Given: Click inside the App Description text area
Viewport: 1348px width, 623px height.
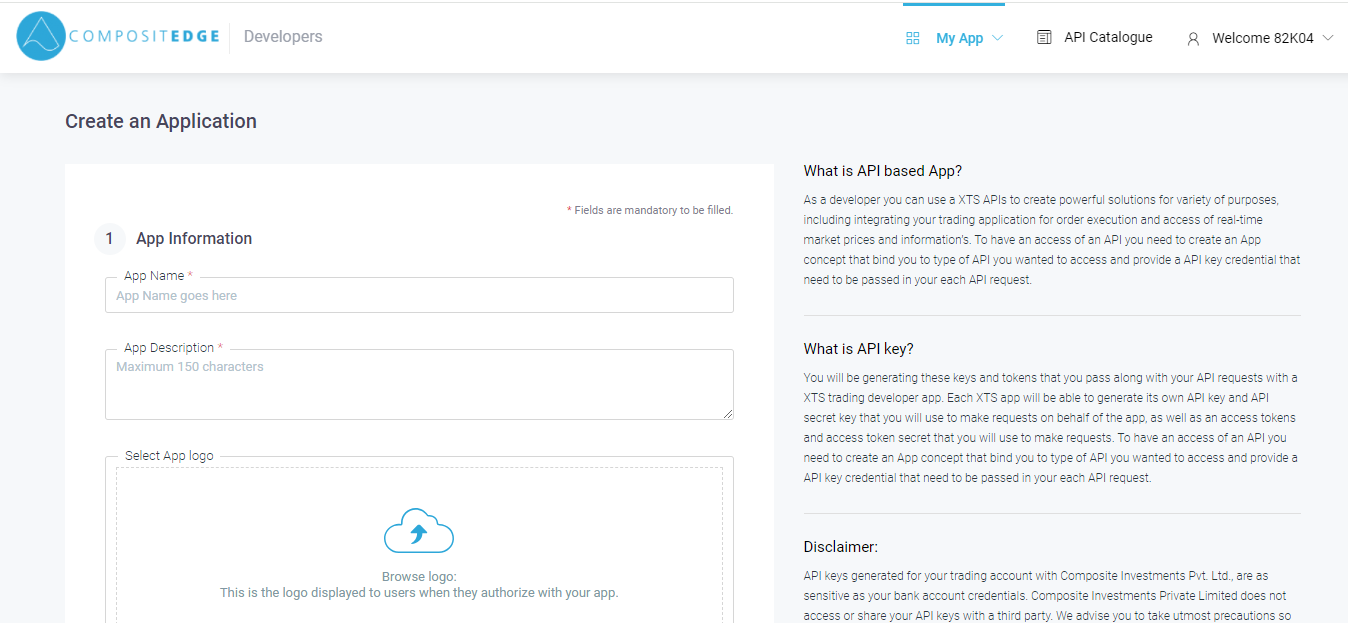Looking at the screenshot, I should 419,390.
